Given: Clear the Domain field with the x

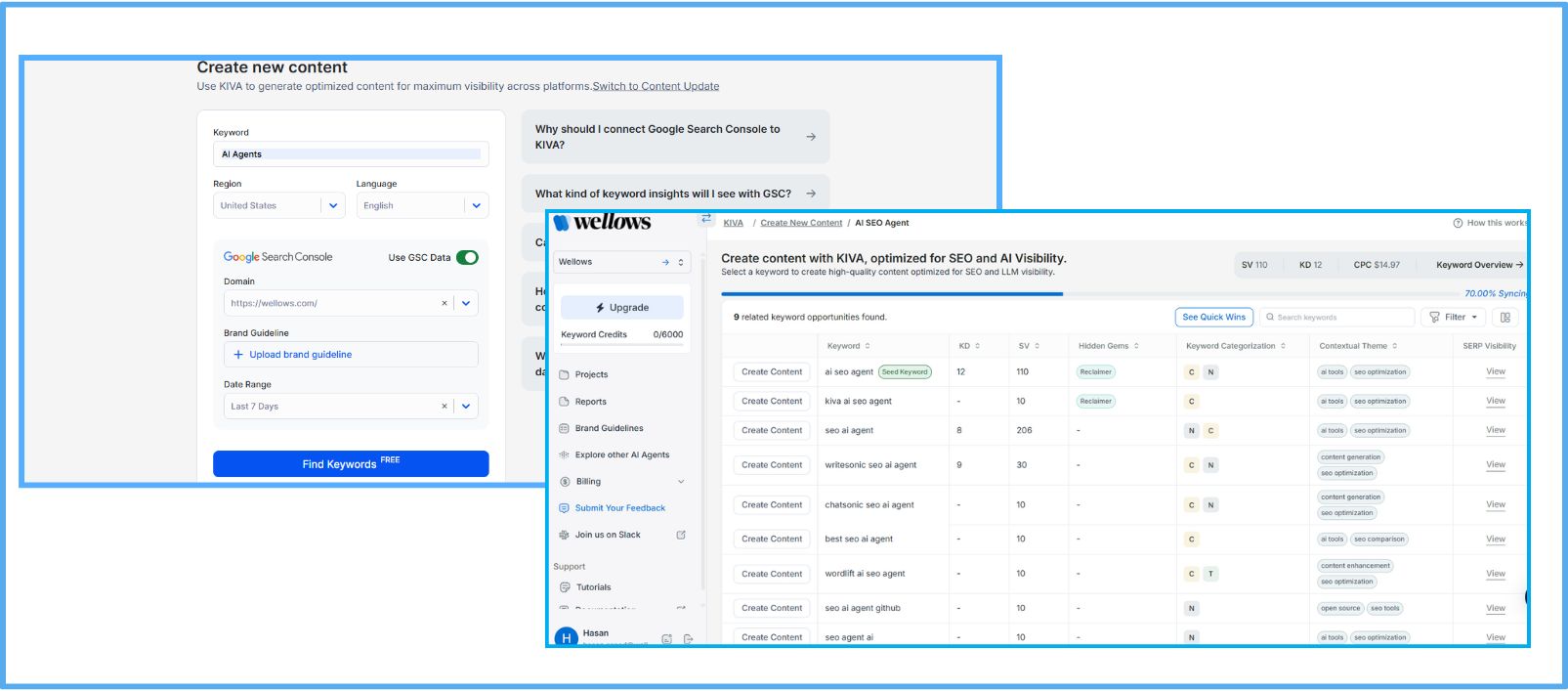Looking at the screenshot, I should click(x=445, y=303).
